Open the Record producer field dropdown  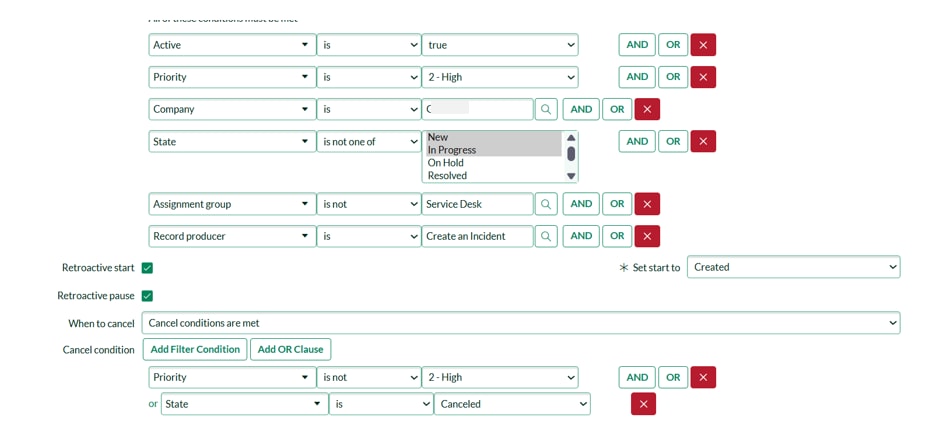tap(232, 236)
